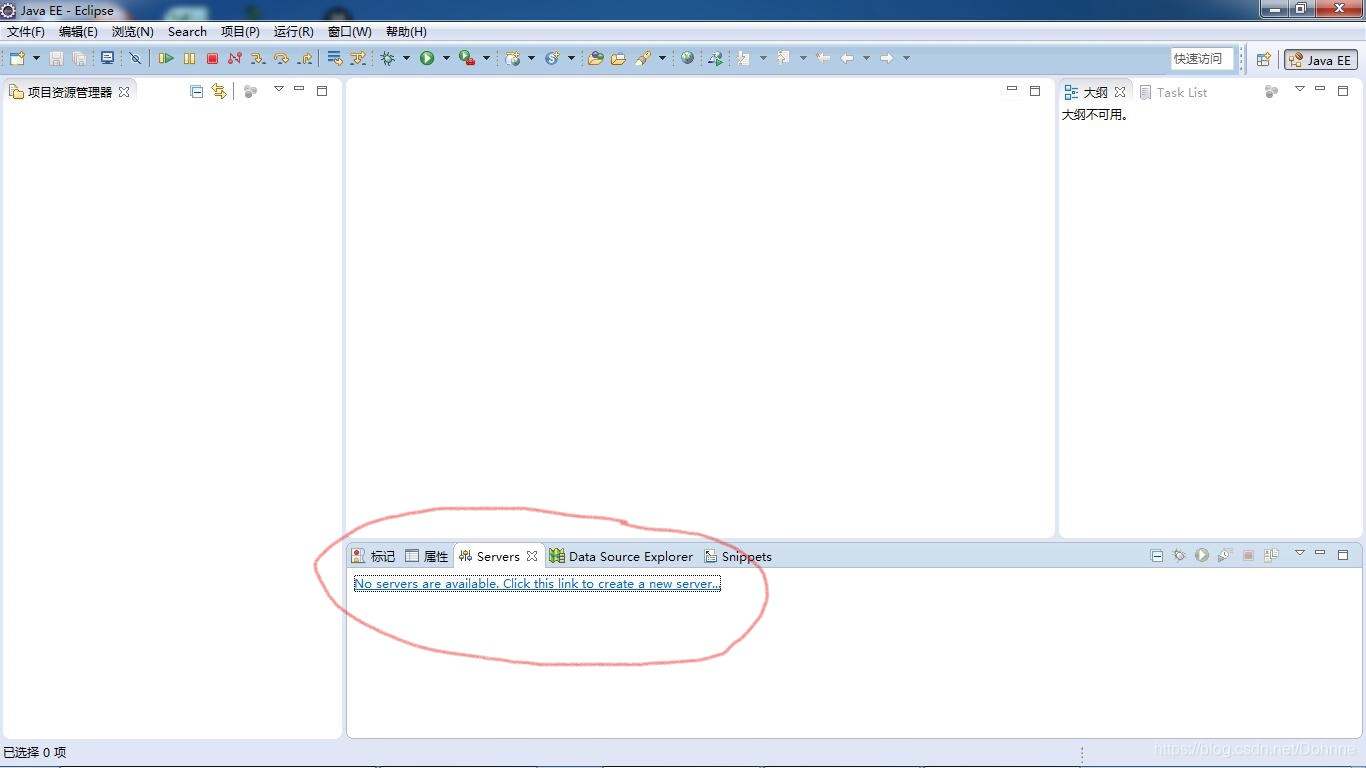The image size is (1366, 768).
Task: Click the New Servlet icon
Action: [x=552, y=59]
